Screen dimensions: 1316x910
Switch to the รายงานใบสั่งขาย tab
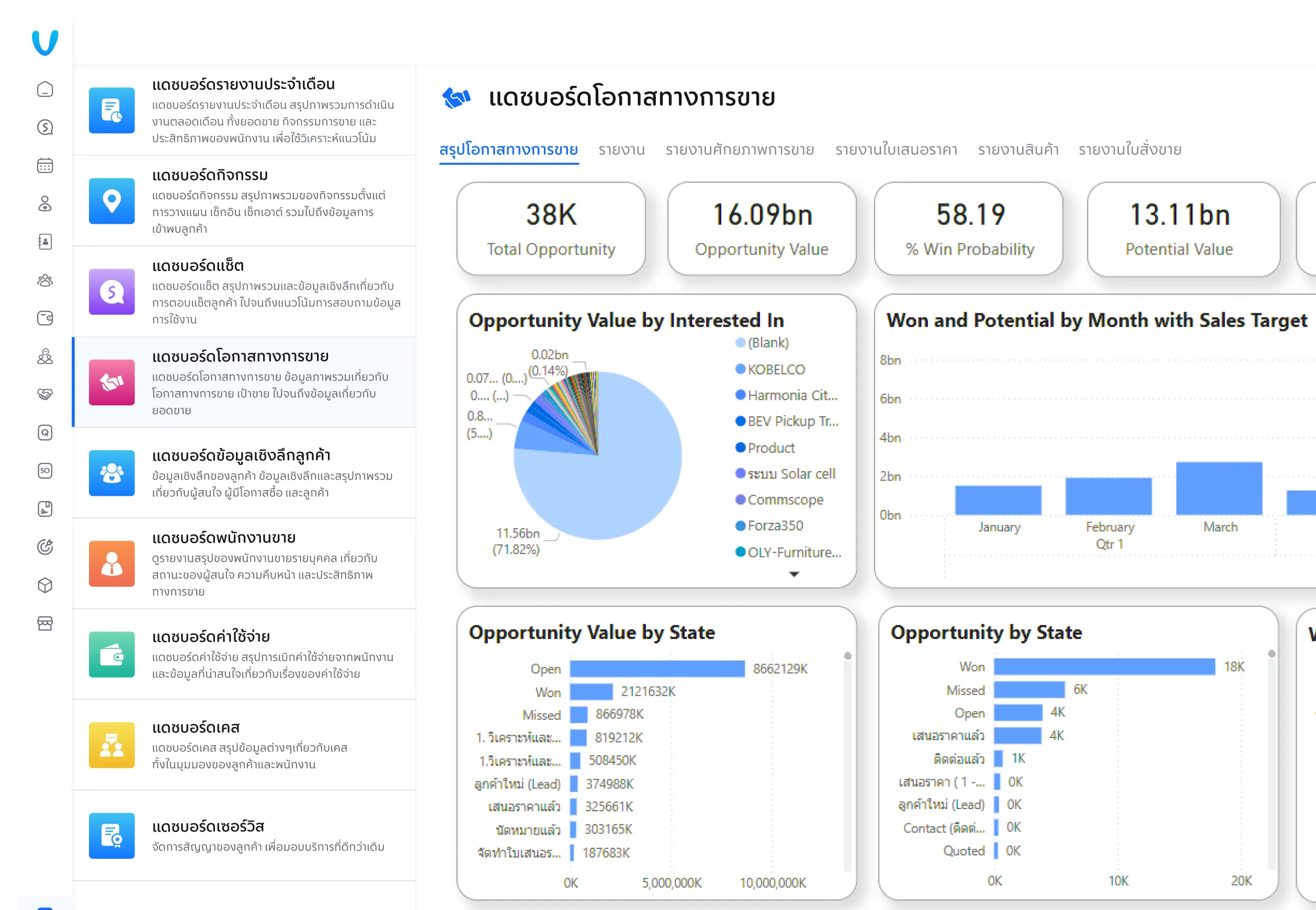(1130, 150)
